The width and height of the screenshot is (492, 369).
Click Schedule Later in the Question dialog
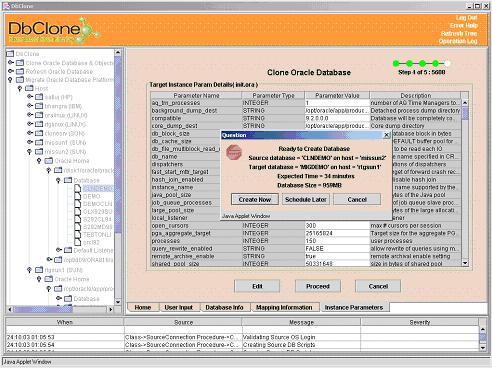pos(306,199)
